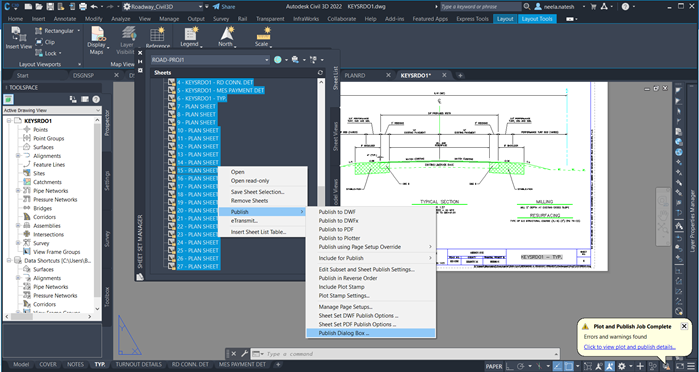Screen dimensions: 699x372
Task: Click the workspace switching gear in status bar
Action: 621,366
